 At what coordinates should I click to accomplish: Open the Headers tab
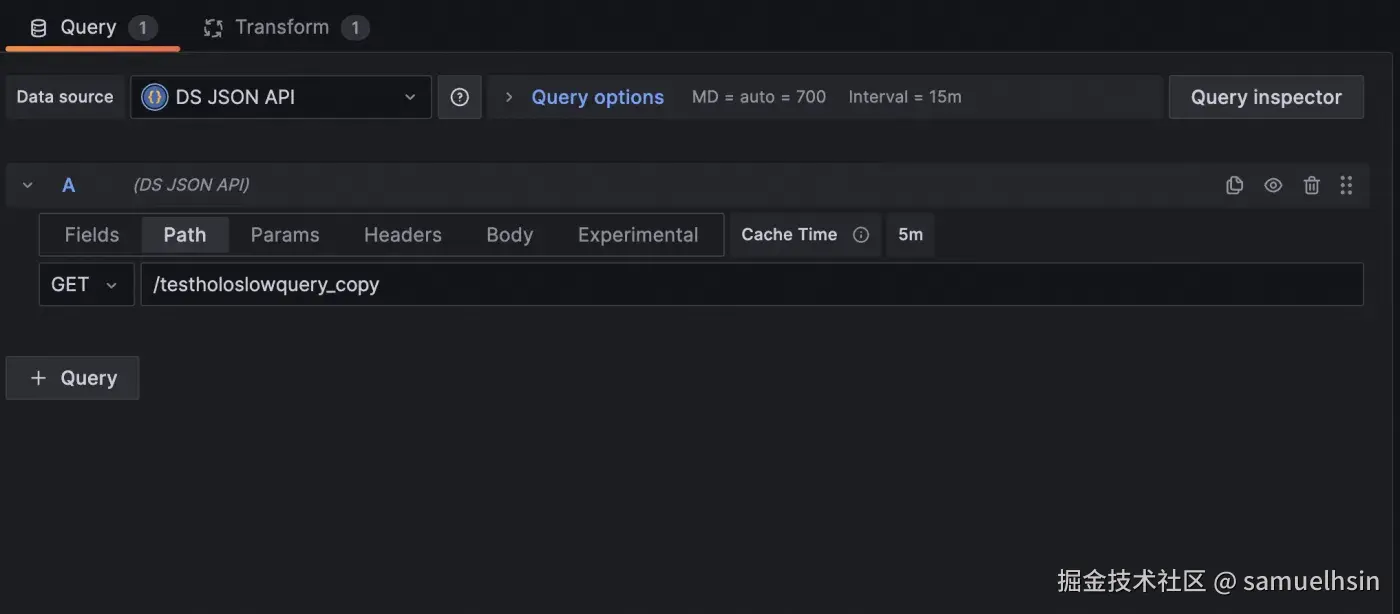click(403, 235)
